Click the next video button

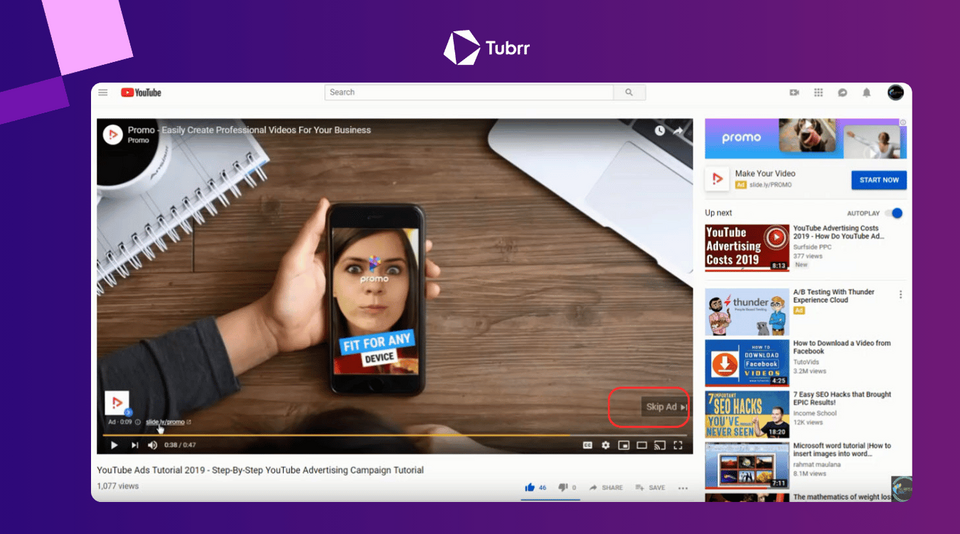(x=134, y=445)
